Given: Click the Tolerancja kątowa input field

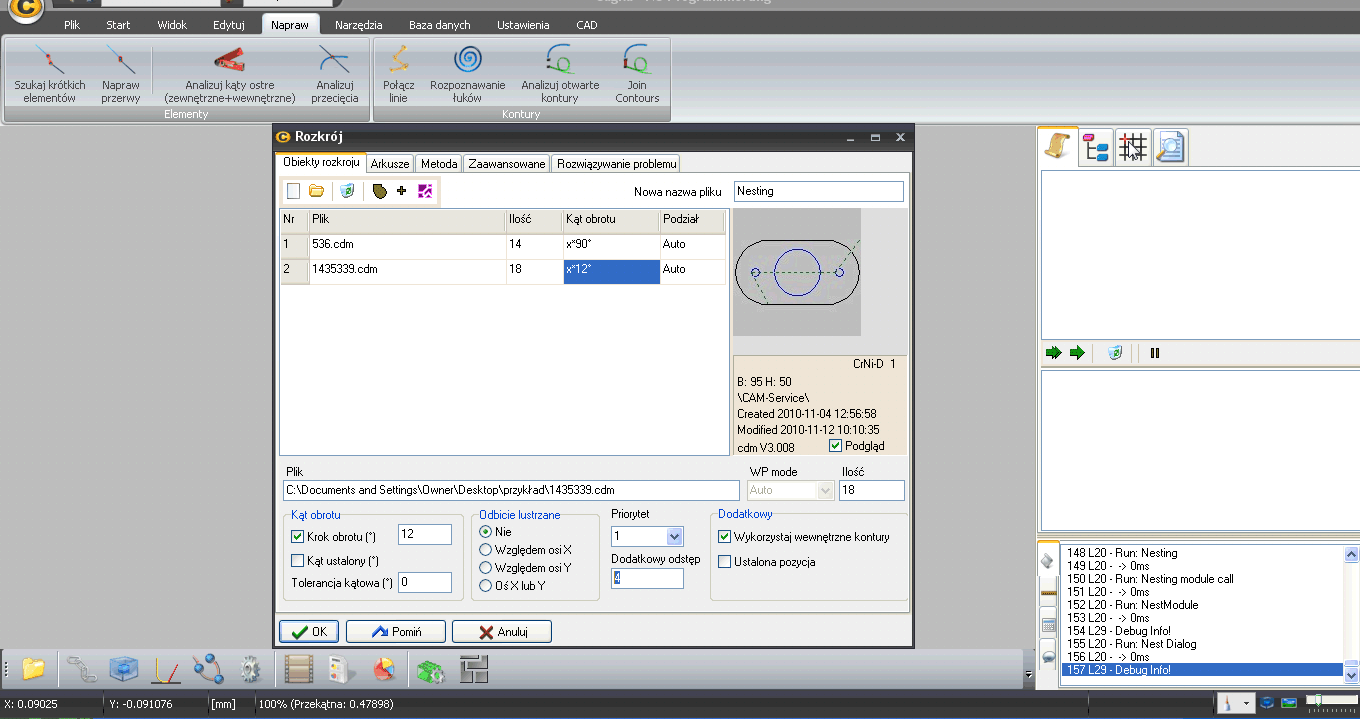Looking at the screenshot, I should tap(425, 582).
